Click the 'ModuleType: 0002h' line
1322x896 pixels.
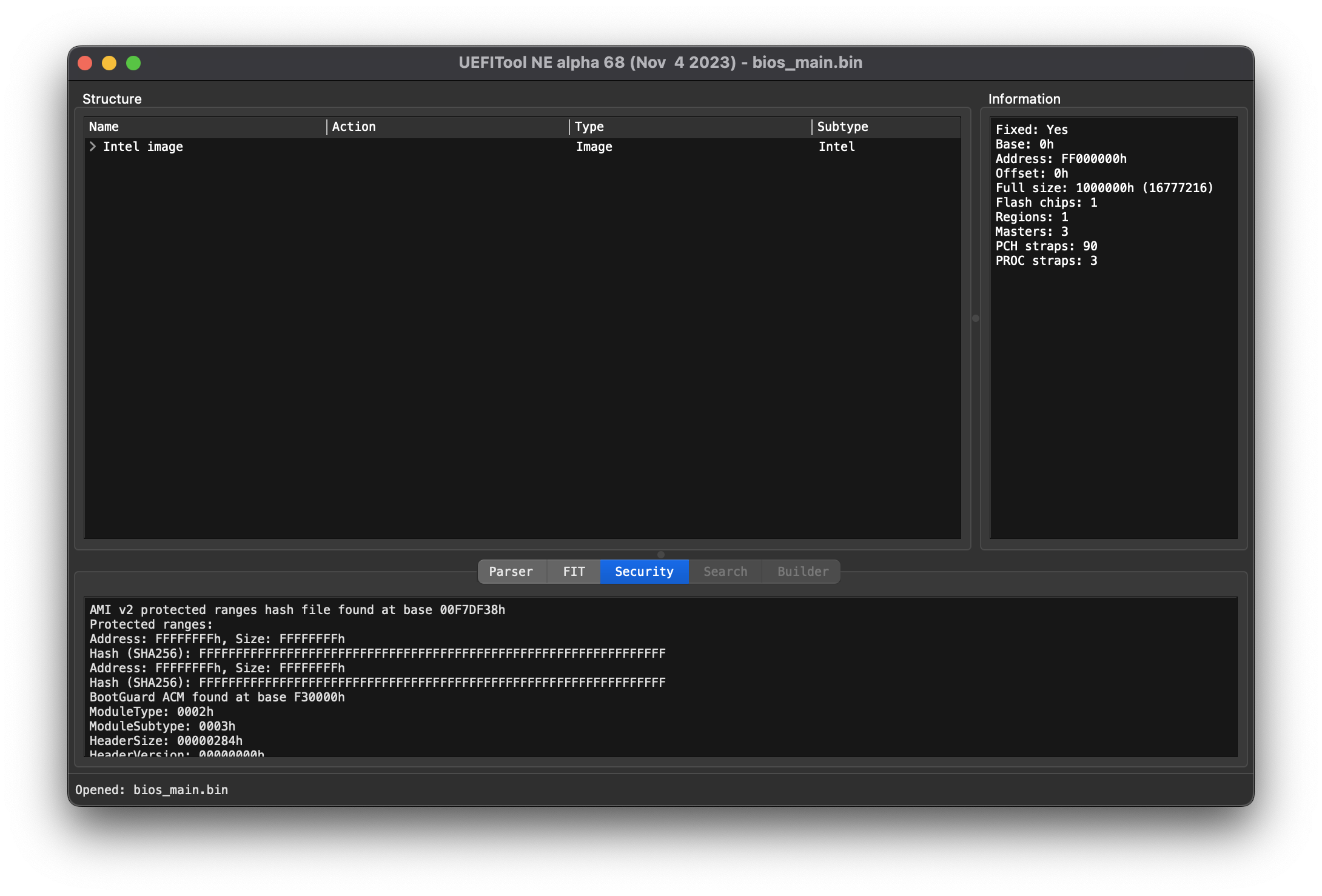click(151, 712)
